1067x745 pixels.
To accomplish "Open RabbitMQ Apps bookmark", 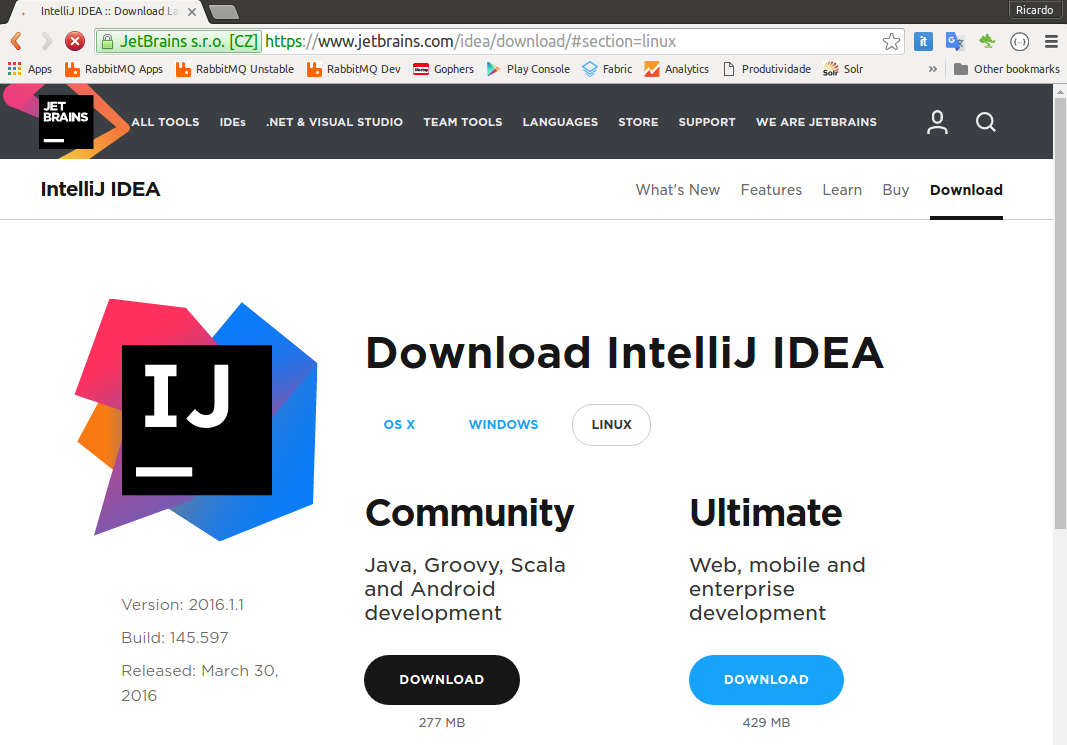I will [x=114, y=69].
